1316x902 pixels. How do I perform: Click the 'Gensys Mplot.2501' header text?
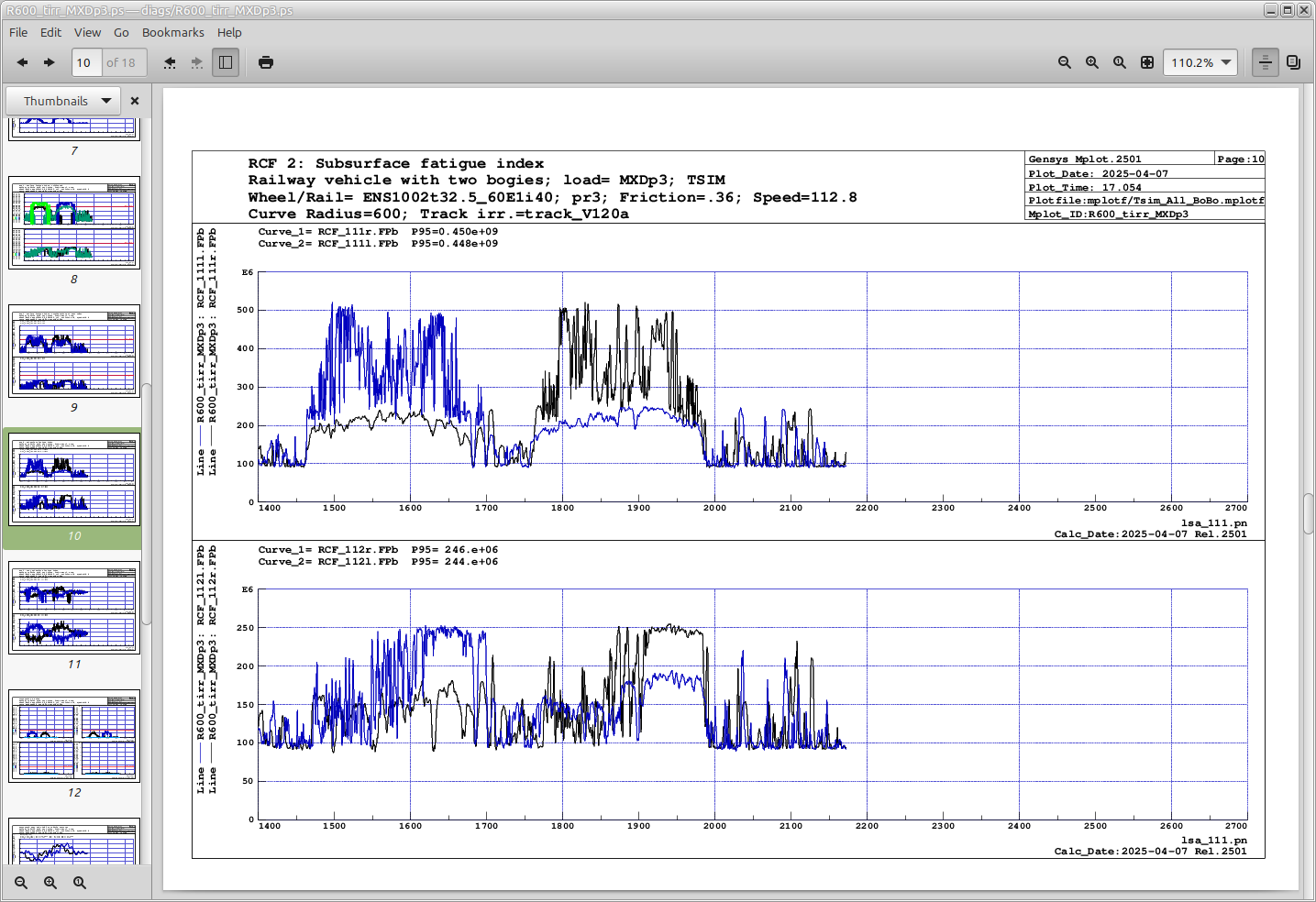coord(1085,159)
